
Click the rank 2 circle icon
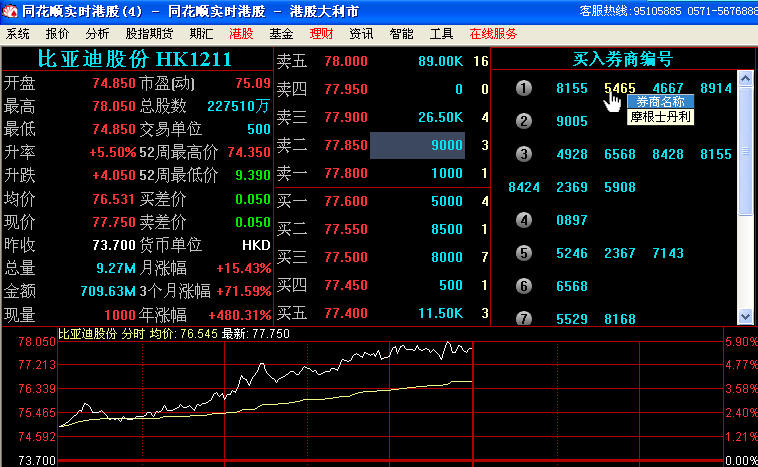pyautogui.click(x=523, y=121)
